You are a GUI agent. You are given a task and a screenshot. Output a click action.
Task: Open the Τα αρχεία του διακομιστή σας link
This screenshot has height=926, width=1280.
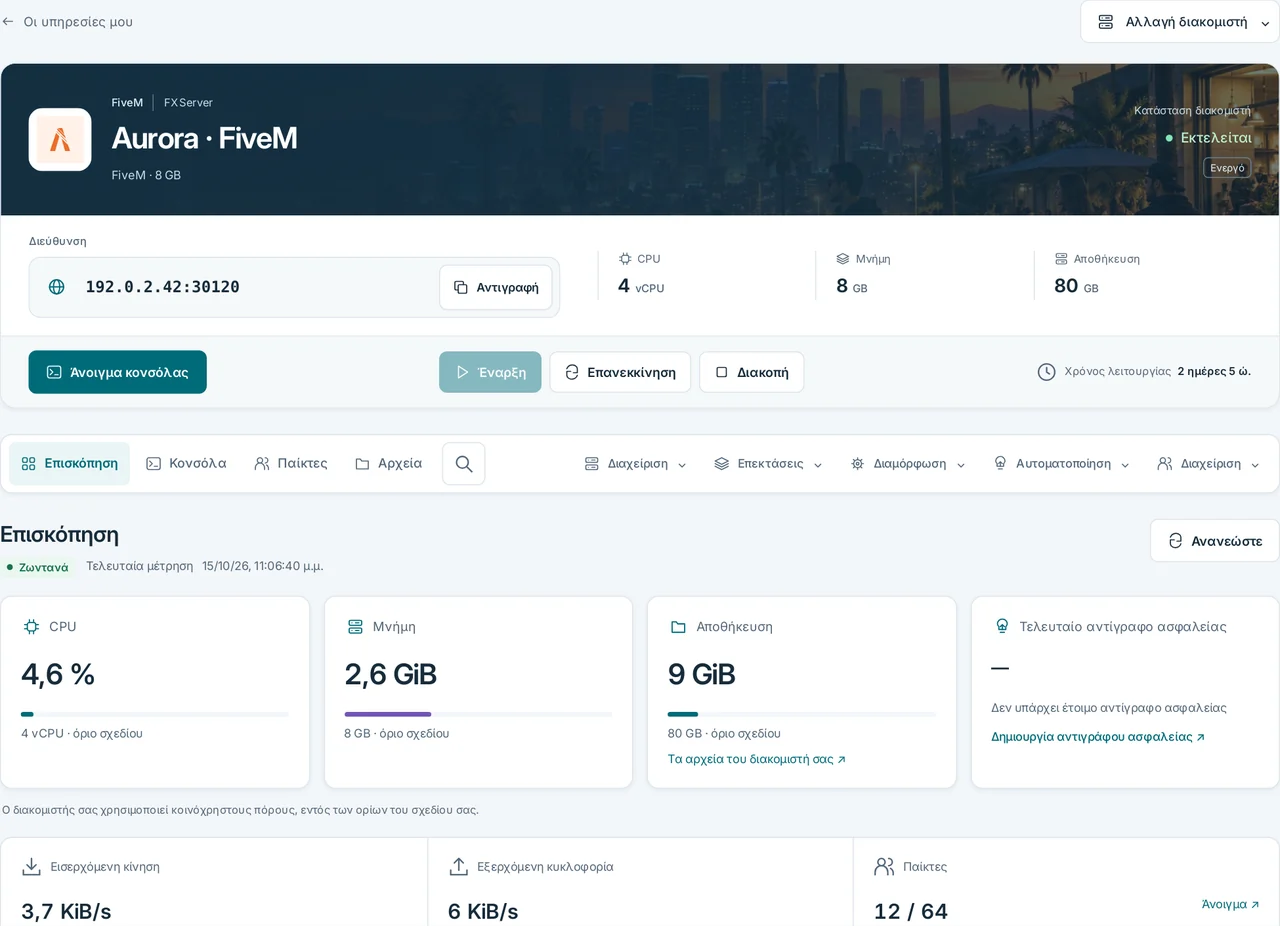point(757,759)
